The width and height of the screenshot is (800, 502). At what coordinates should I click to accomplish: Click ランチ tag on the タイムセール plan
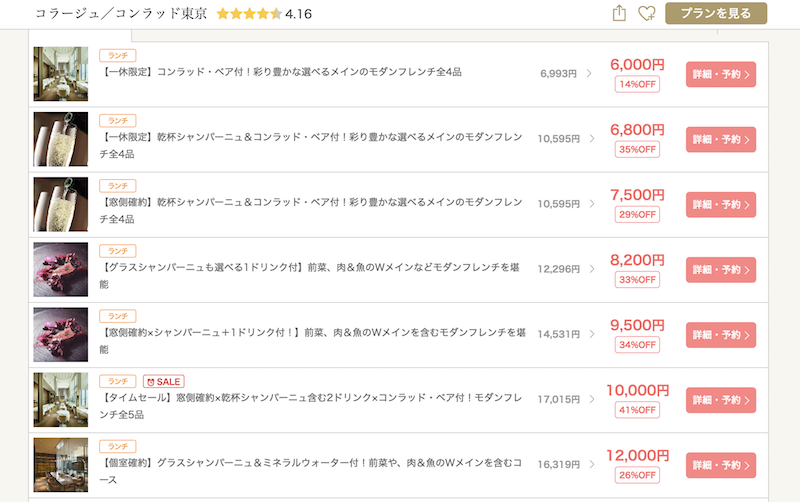click(118, 382)
